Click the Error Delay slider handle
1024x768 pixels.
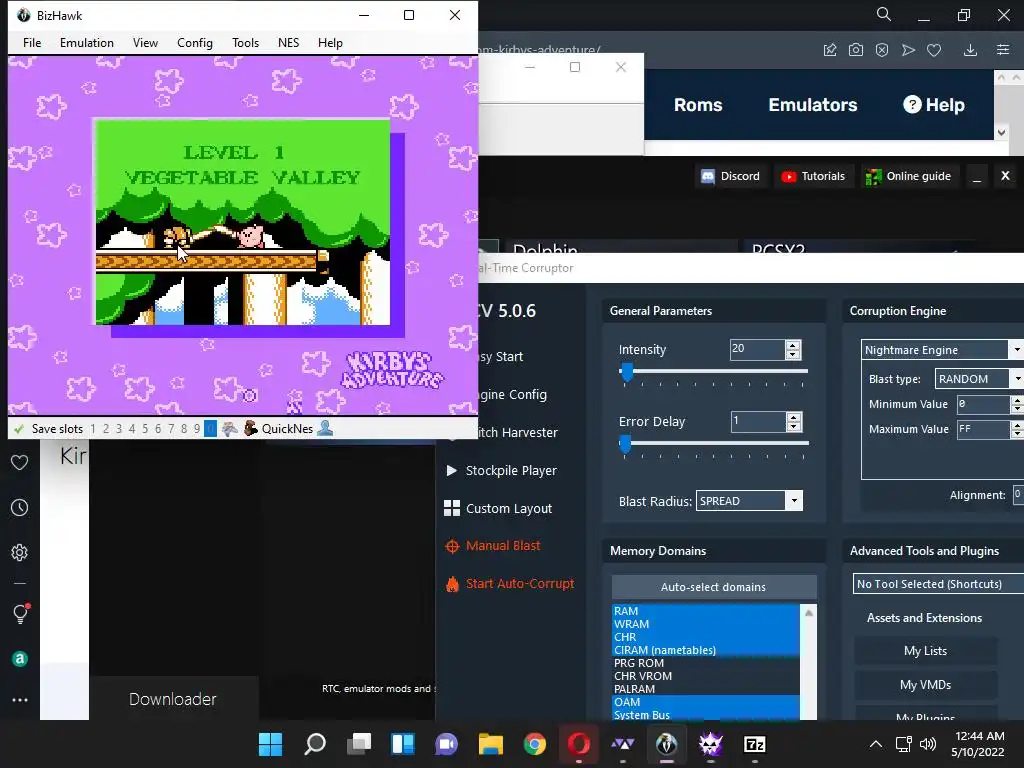625,444
